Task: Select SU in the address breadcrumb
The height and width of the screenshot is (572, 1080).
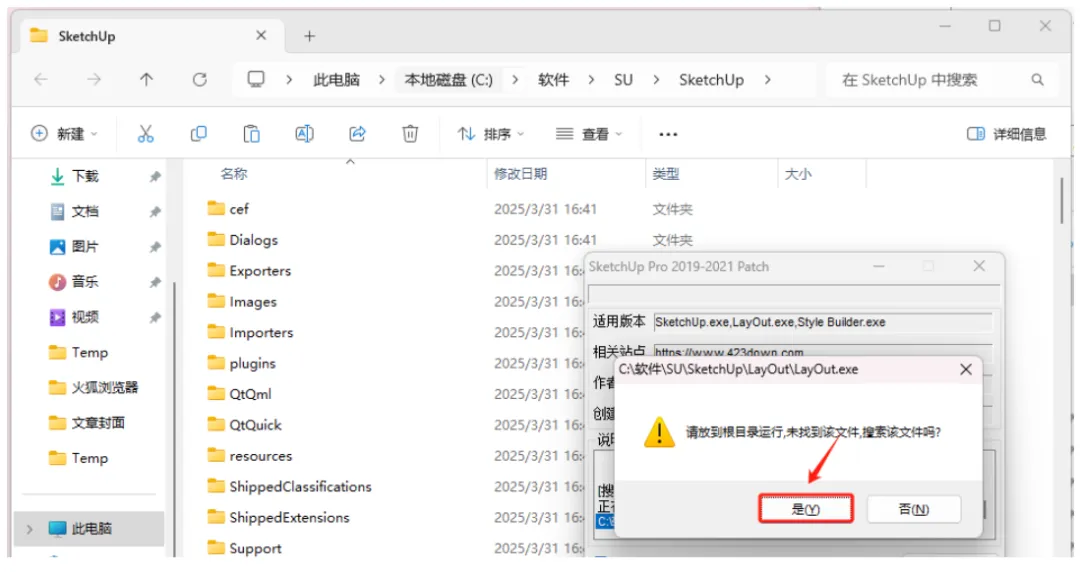Action: (623, 80)
